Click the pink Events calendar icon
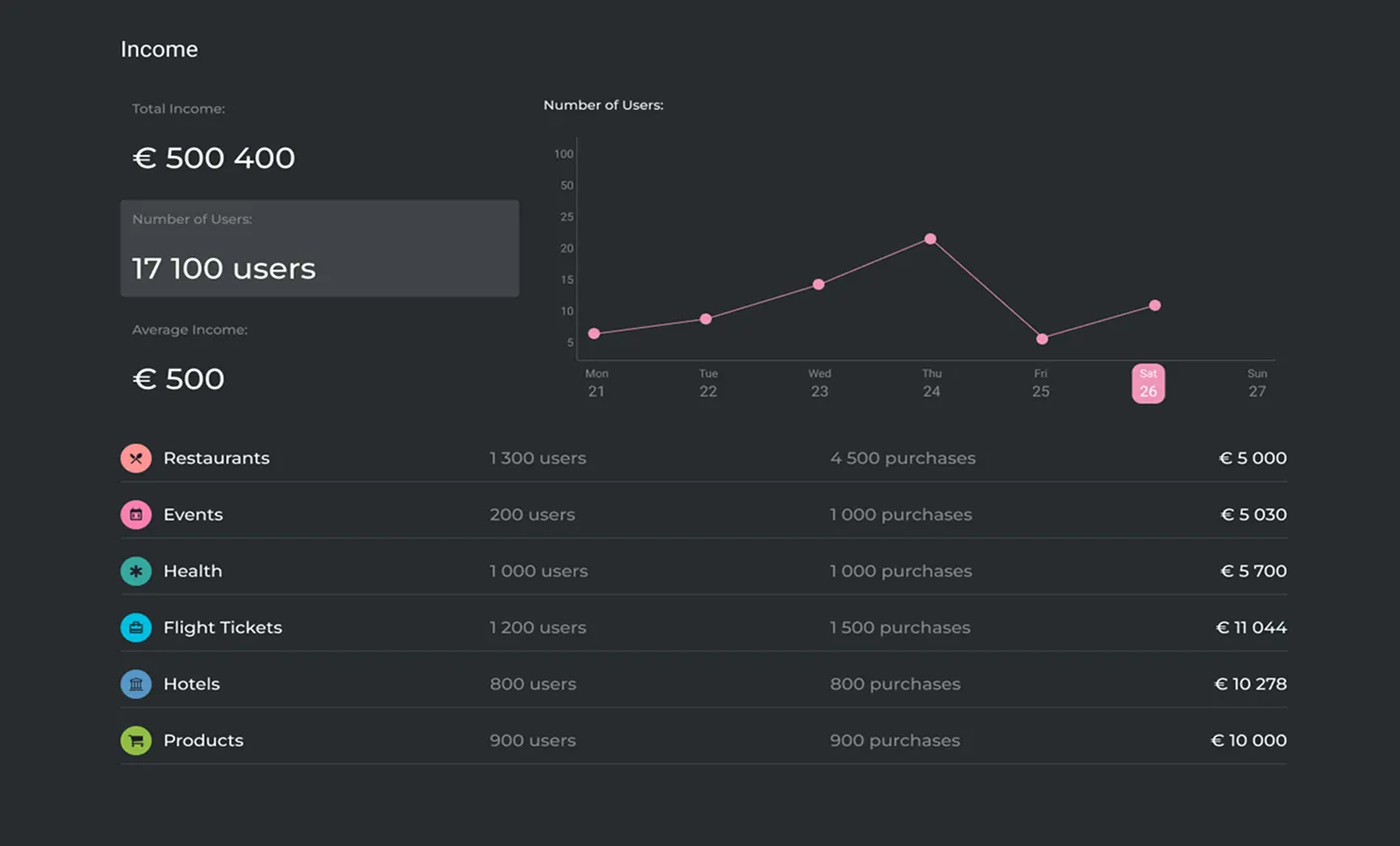The width and height of the screenshot is (1400, 846). coord(135,514)
